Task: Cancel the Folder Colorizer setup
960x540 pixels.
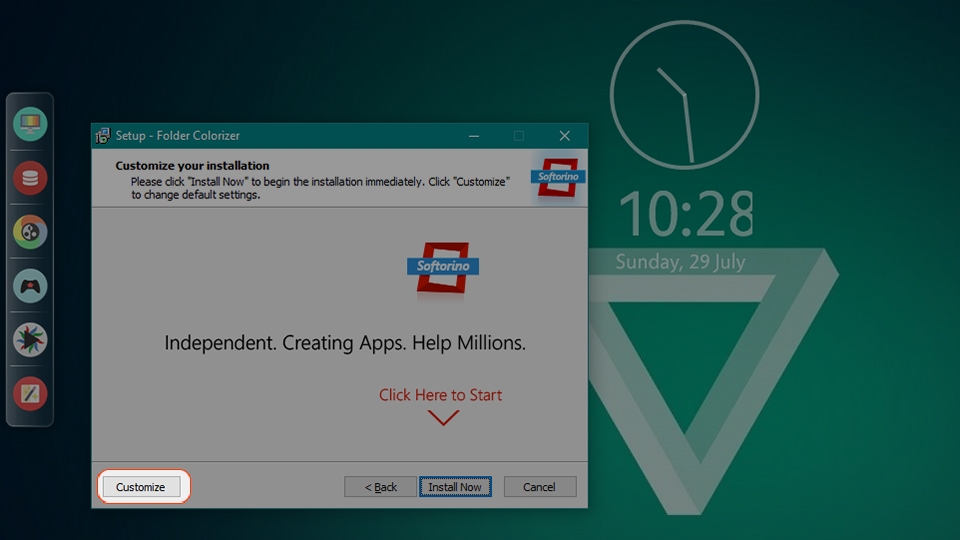Action: point(539,487)
